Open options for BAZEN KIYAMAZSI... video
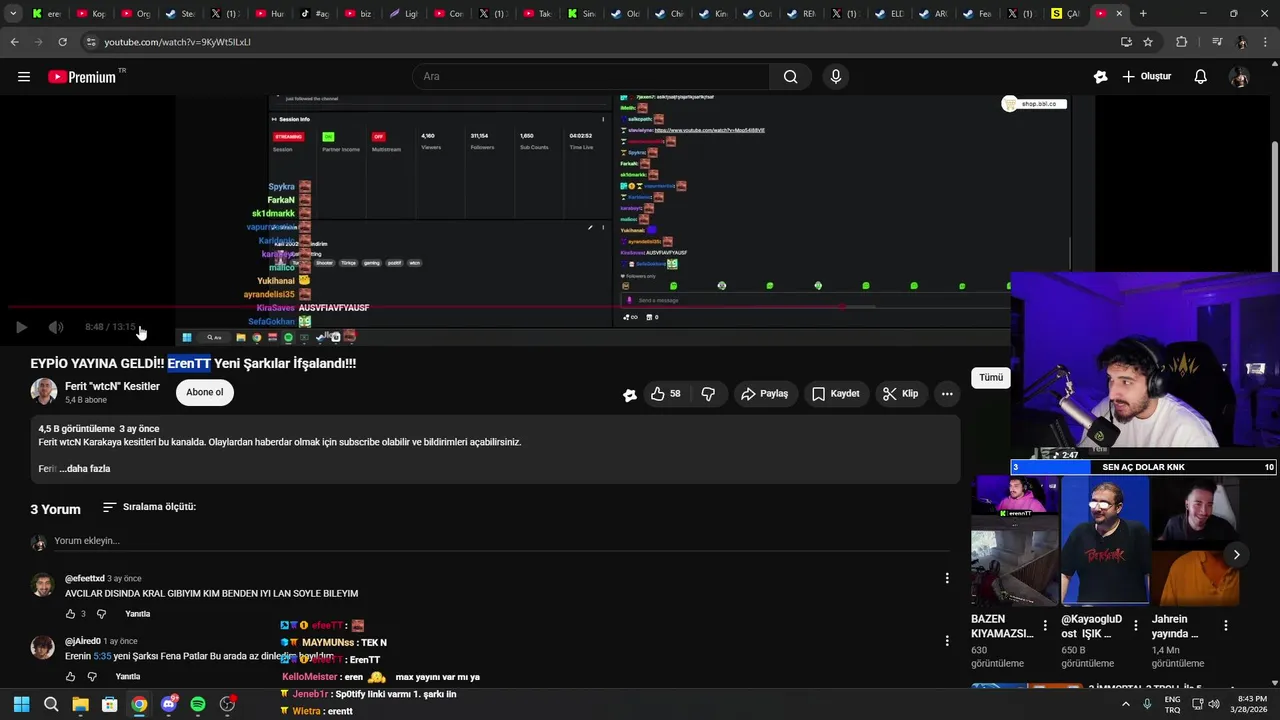The width and height of the screenshot is (1280, 720). click(x=1045, y=626)
